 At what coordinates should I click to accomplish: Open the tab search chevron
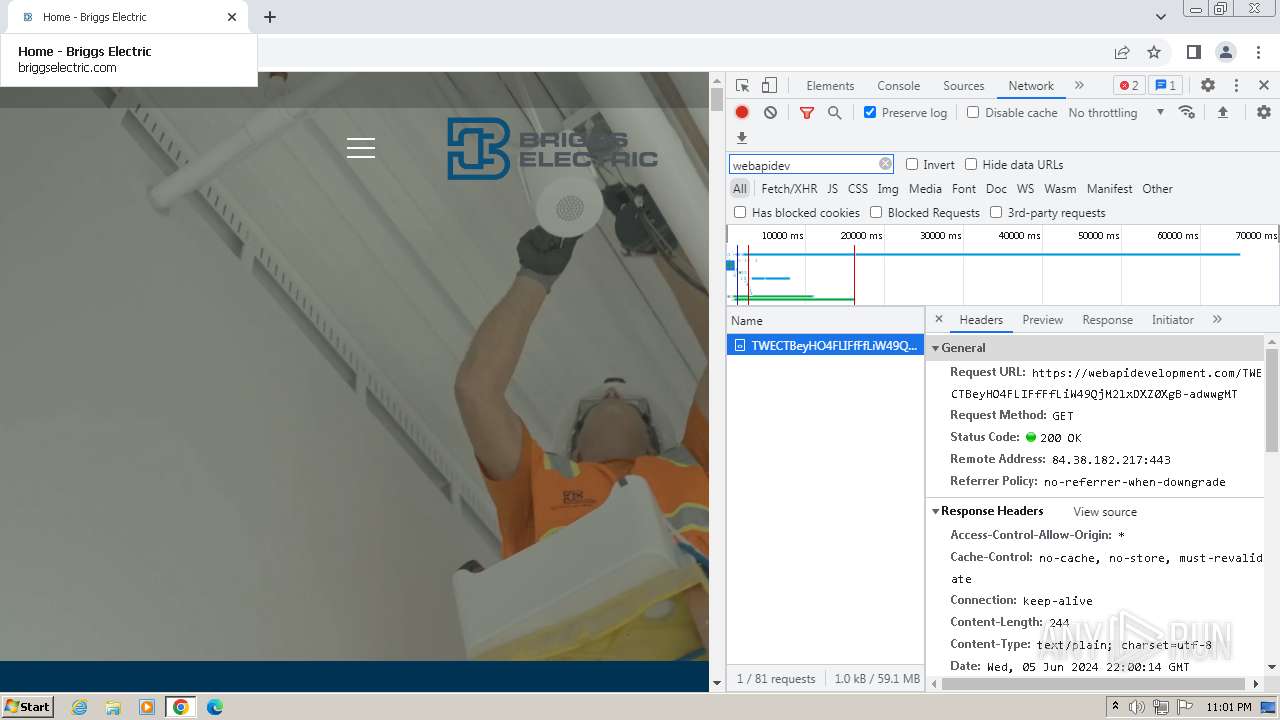pyautogui.click(x=1161, y=17)
